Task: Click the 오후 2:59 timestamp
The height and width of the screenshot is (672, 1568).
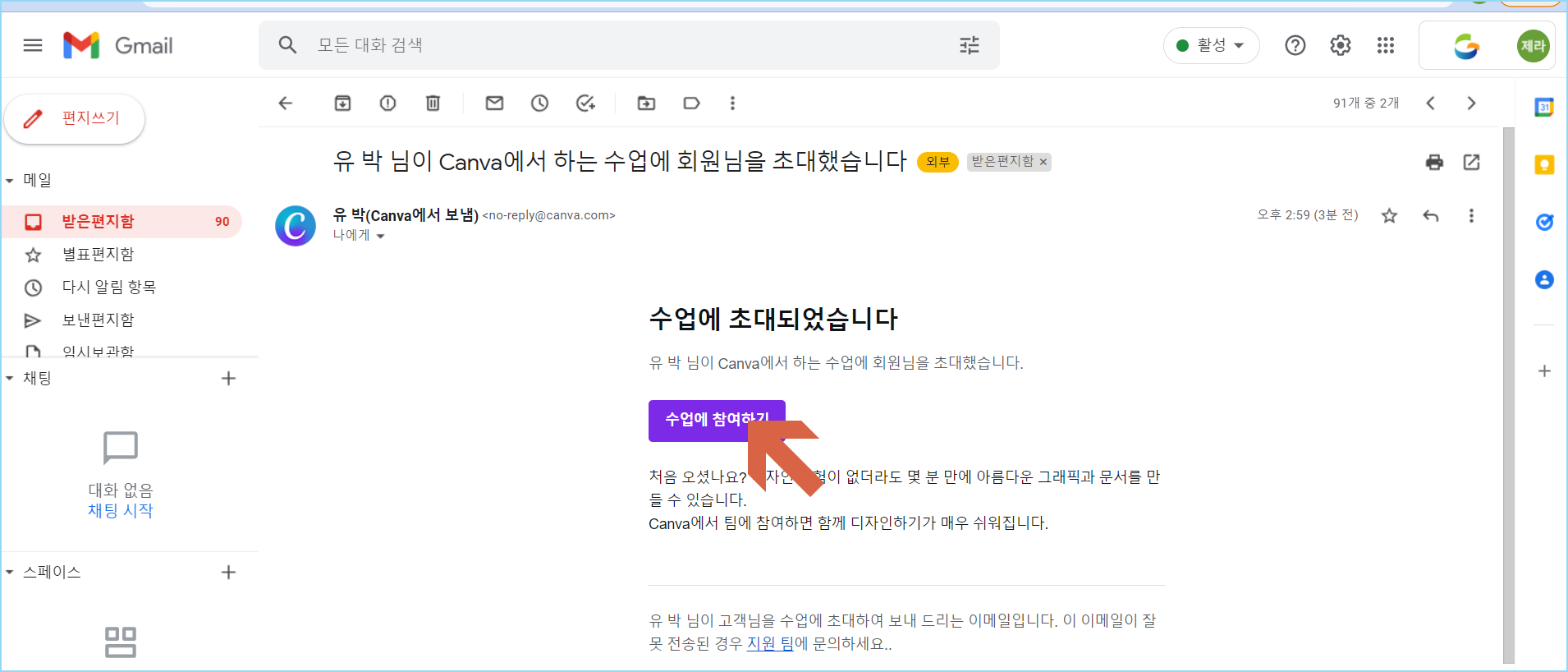Action: click(x=1308, y=215)
